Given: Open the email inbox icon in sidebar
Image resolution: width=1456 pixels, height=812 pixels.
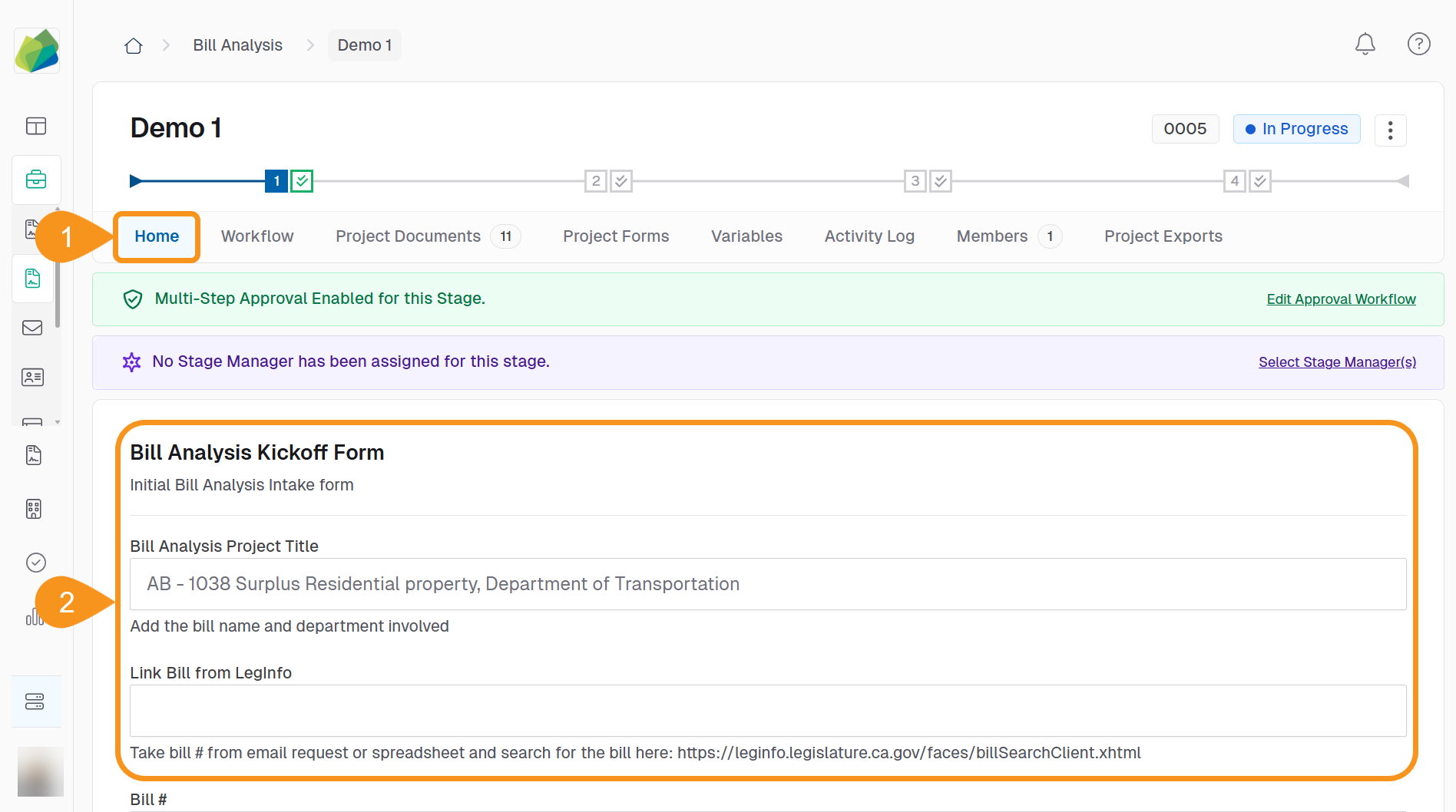Looking at the screenshot, I should (x=32, y=328).
